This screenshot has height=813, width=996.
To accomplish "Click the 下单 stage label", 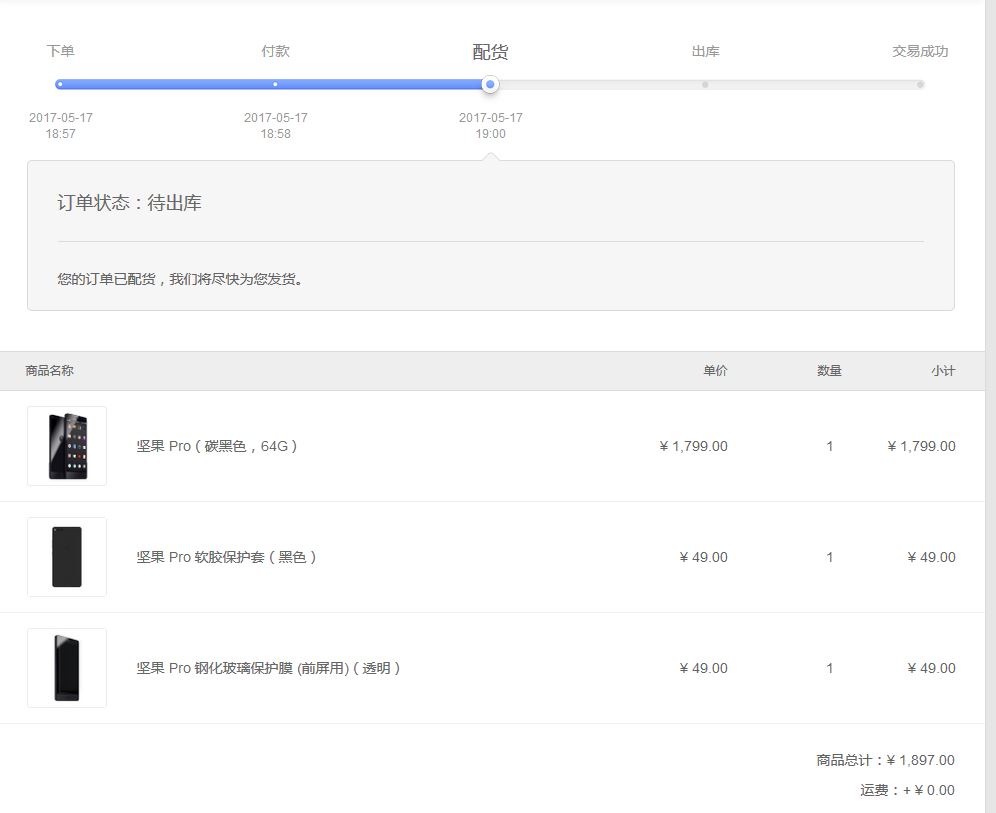I will [60, 51].
